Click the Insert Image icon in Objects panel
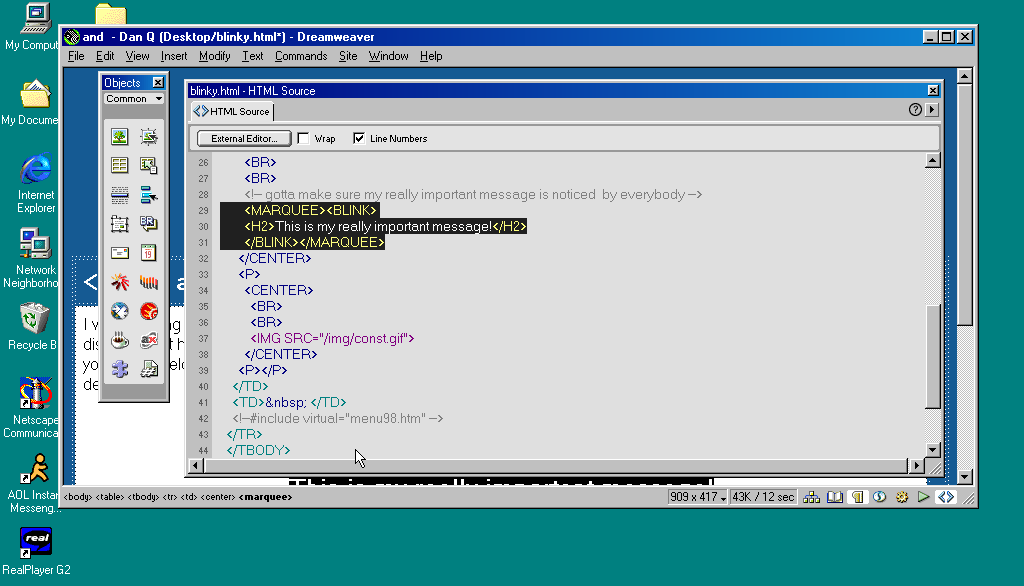 tap(119, 136)
